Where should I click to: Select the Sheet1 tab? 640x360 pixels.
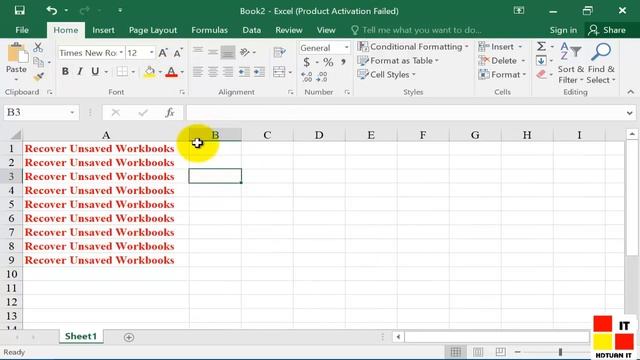[x=81, y=336]
